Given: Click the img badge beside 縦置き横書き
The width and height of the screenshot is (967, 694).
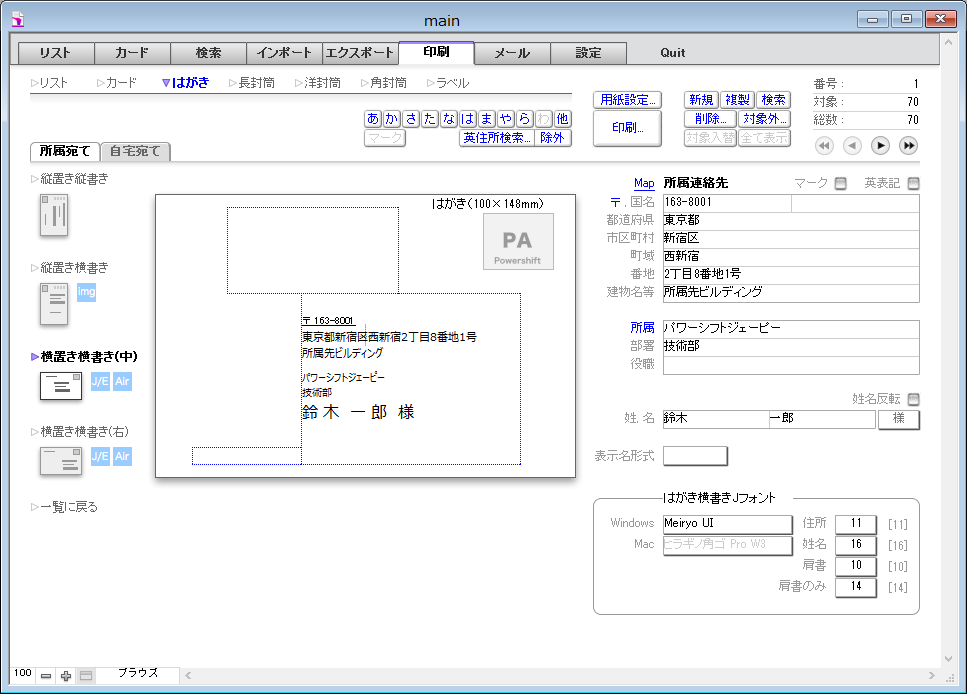Looking at the screenshot, I should (x=86, y=292).
